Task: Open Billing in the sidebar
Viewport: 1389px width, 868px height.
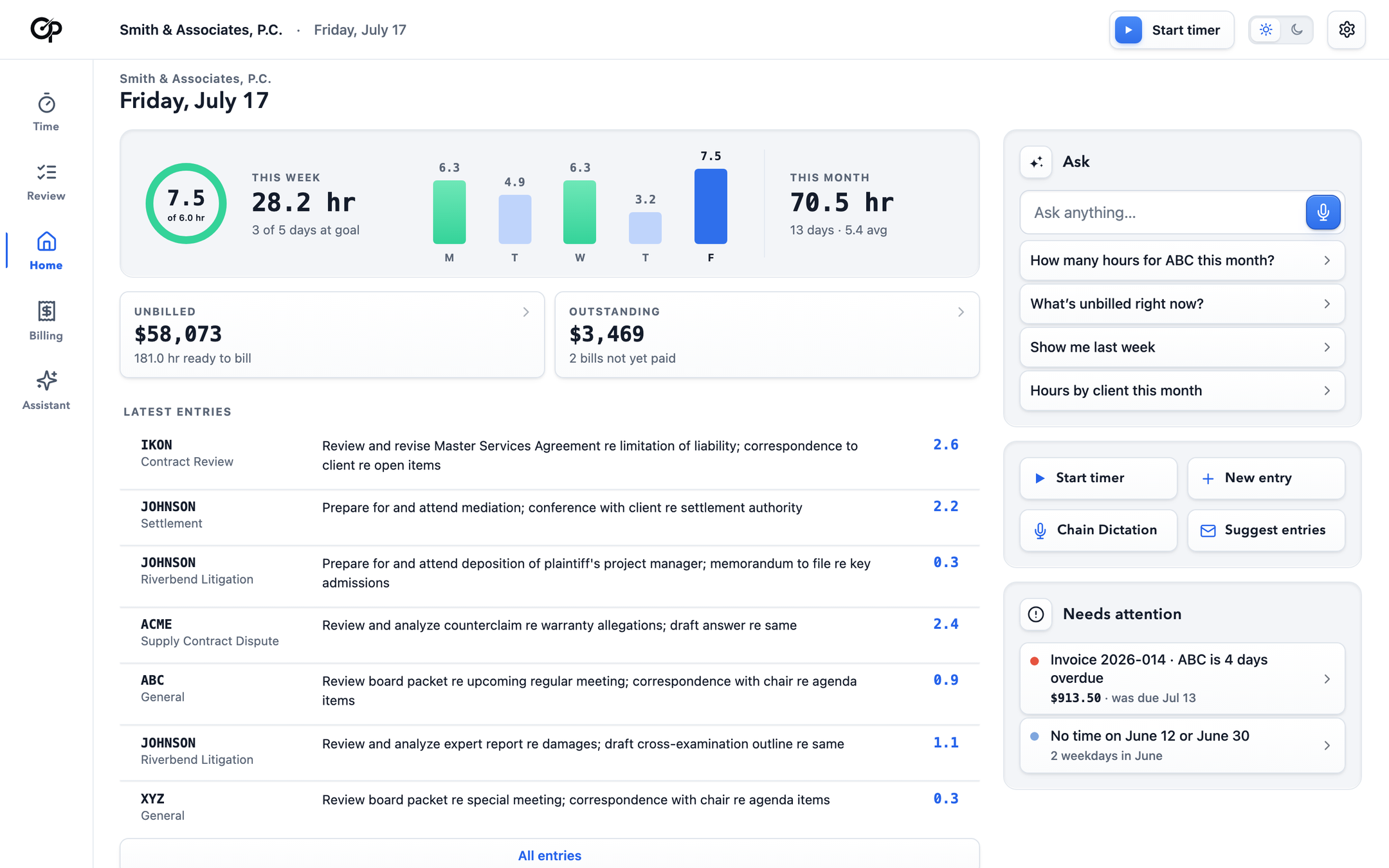Action: click(x=46, y=321)
